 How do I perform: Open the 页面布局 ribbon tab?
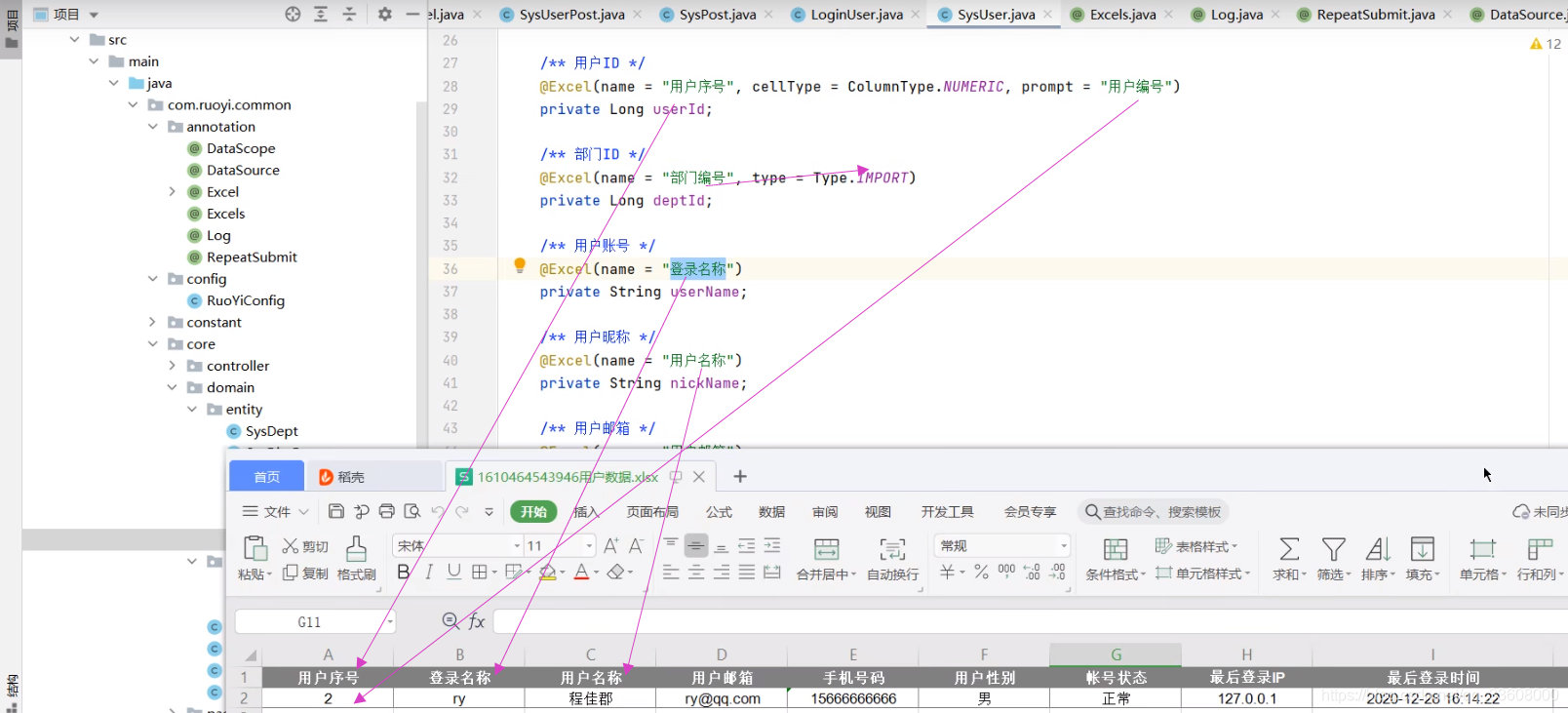click(x=652, y=511)
